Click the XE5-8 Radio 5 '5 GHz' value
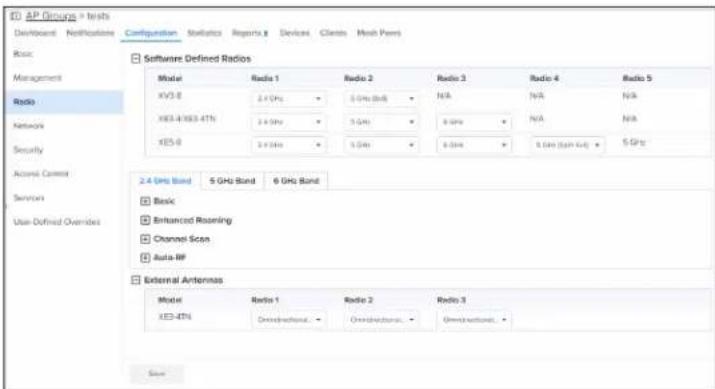 634,142
